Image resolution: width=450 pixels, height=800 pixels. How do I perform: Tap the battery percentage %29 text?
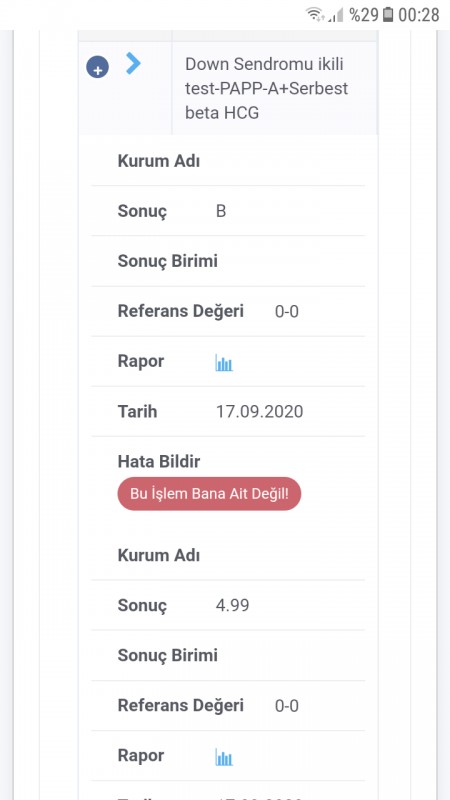364,15
